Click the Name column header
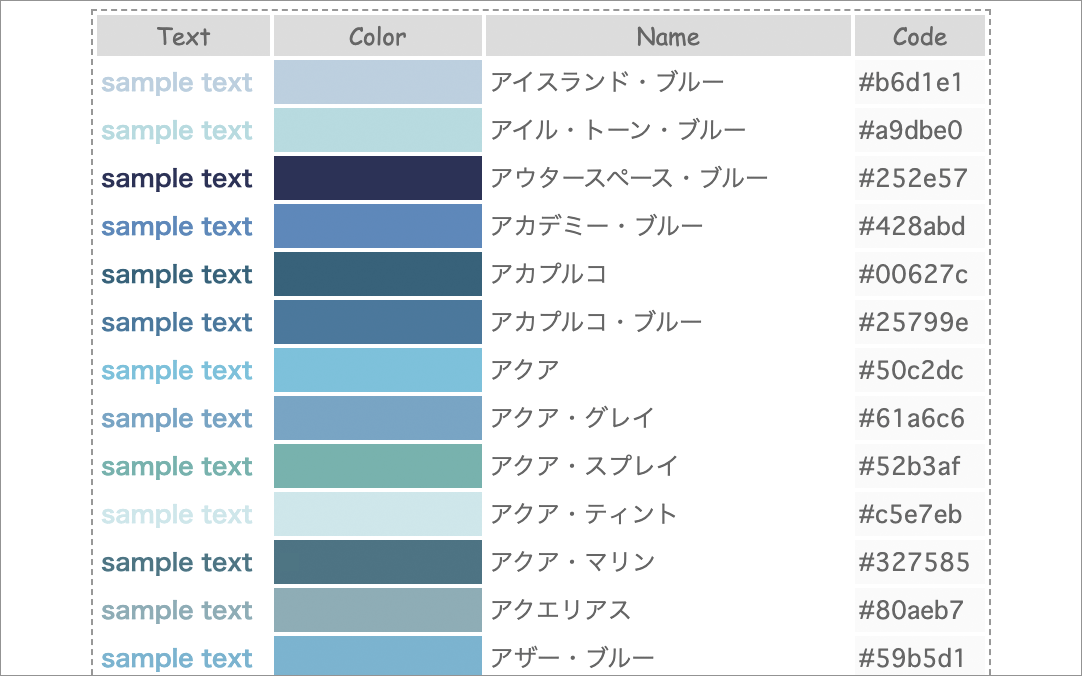 coord(668,37)
